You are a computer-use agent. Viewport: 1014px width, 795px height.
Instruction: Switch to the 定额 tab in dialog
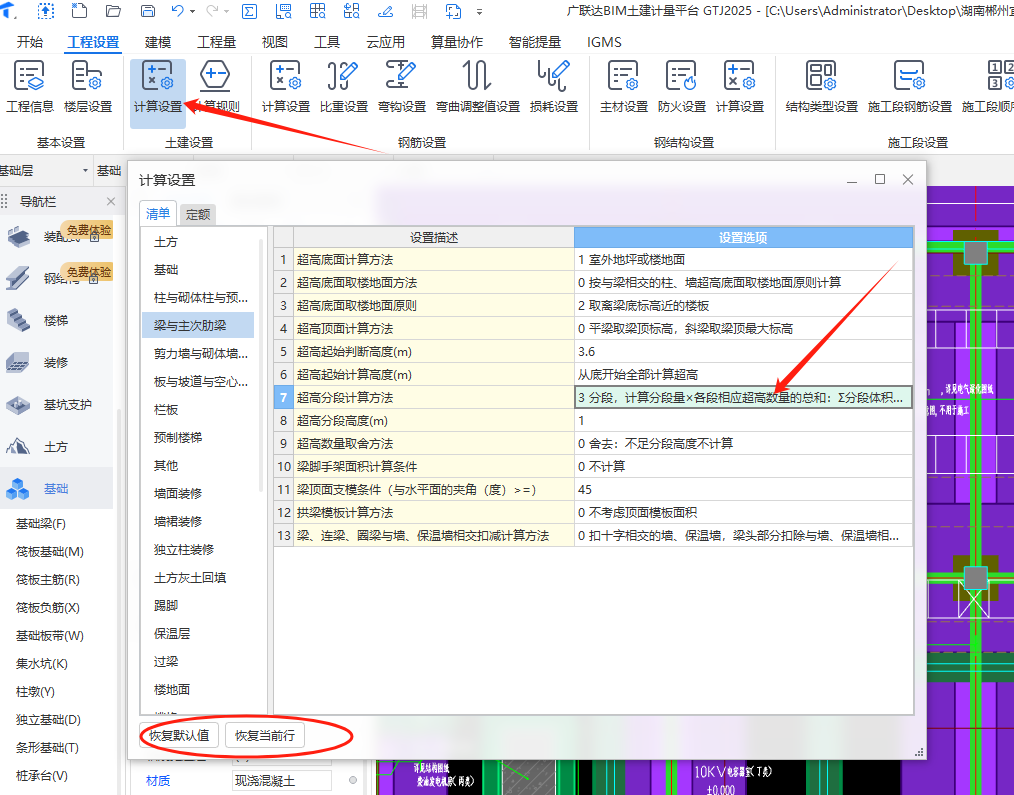[198, 215]
